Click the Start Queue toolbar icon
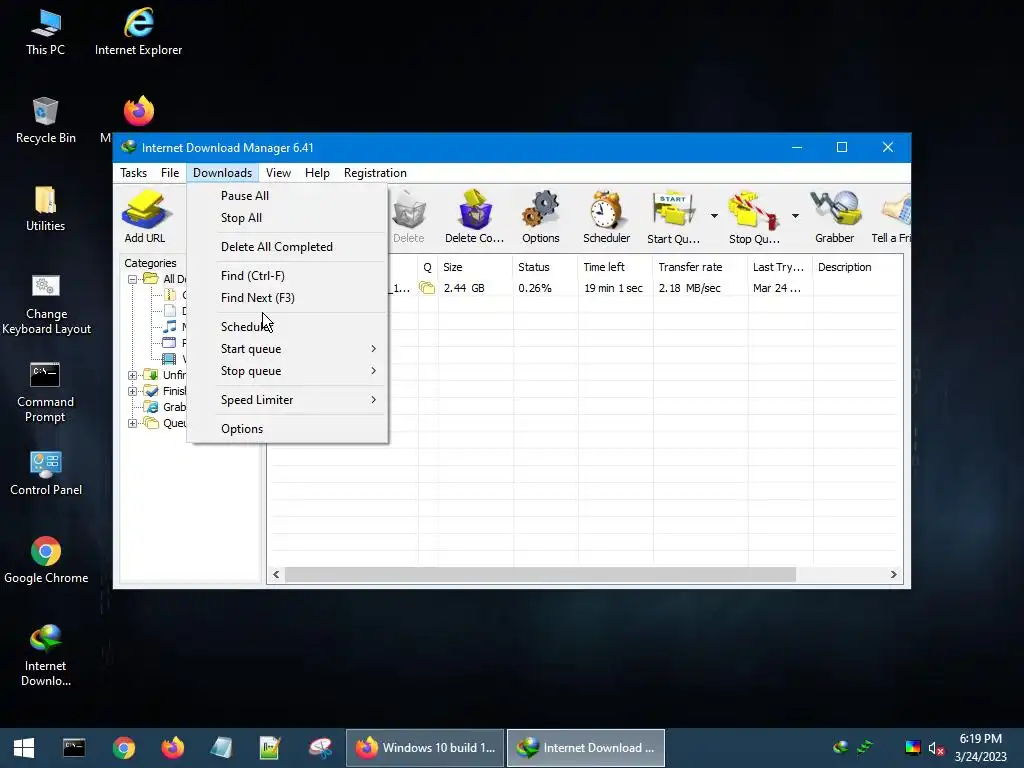1024x768 pixels. pos(673,217)
